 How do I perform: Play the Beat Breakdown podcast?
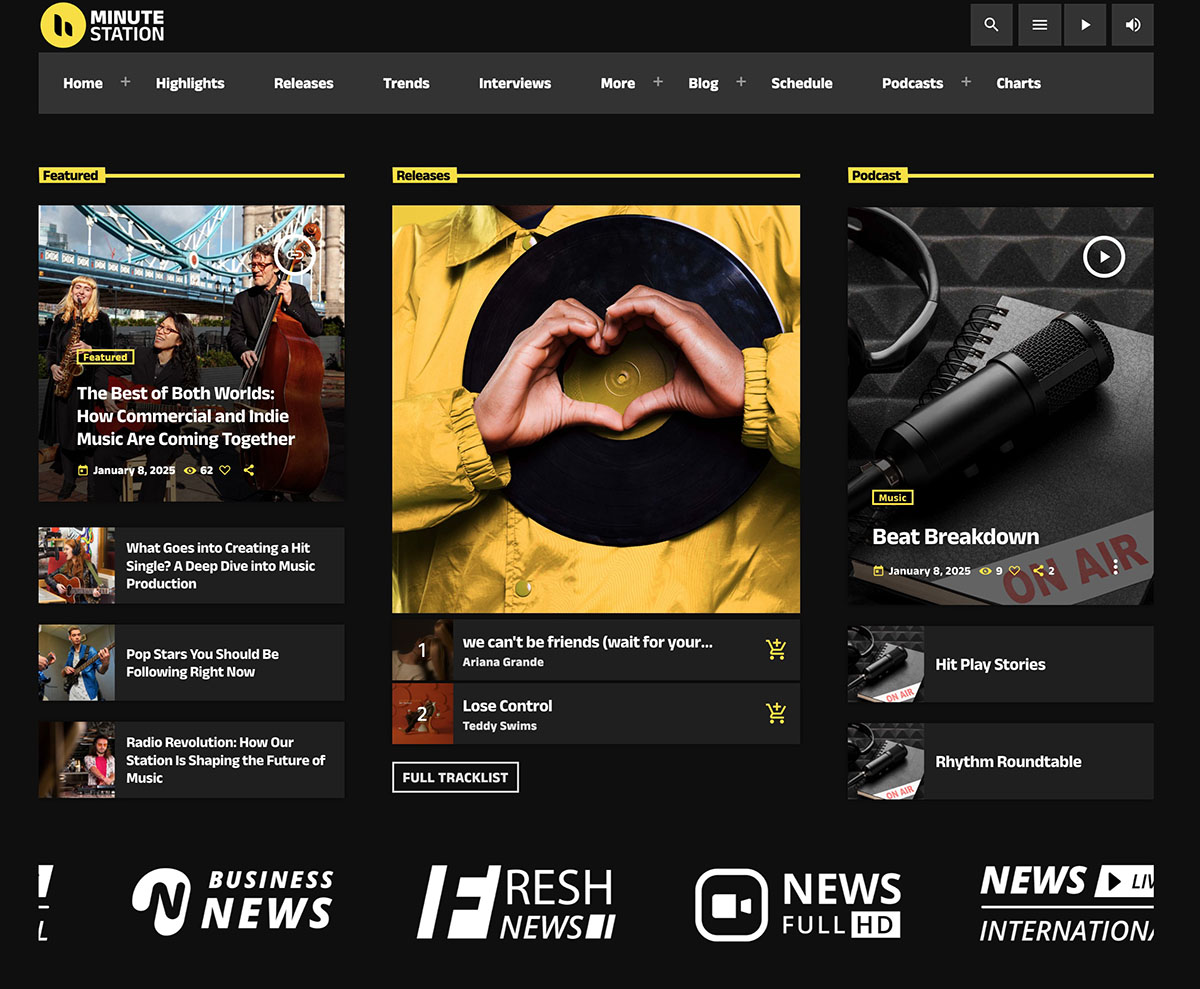tap(1103, 257)
